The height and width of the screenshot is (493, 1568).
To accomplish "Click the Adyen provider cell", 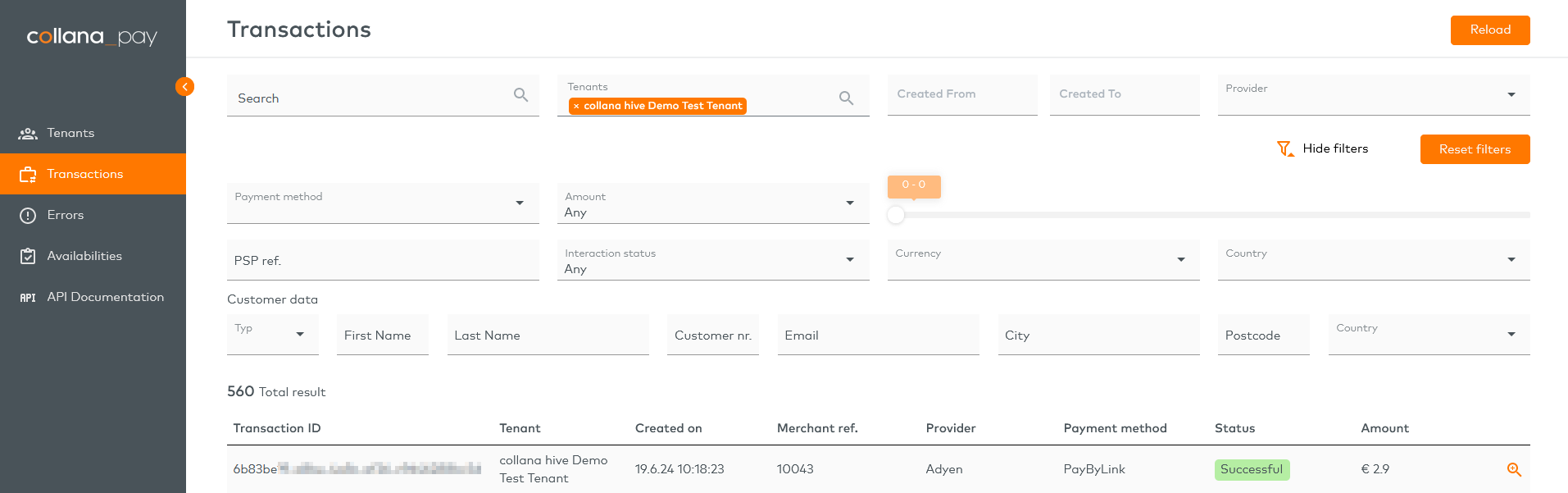I will 944,469.
